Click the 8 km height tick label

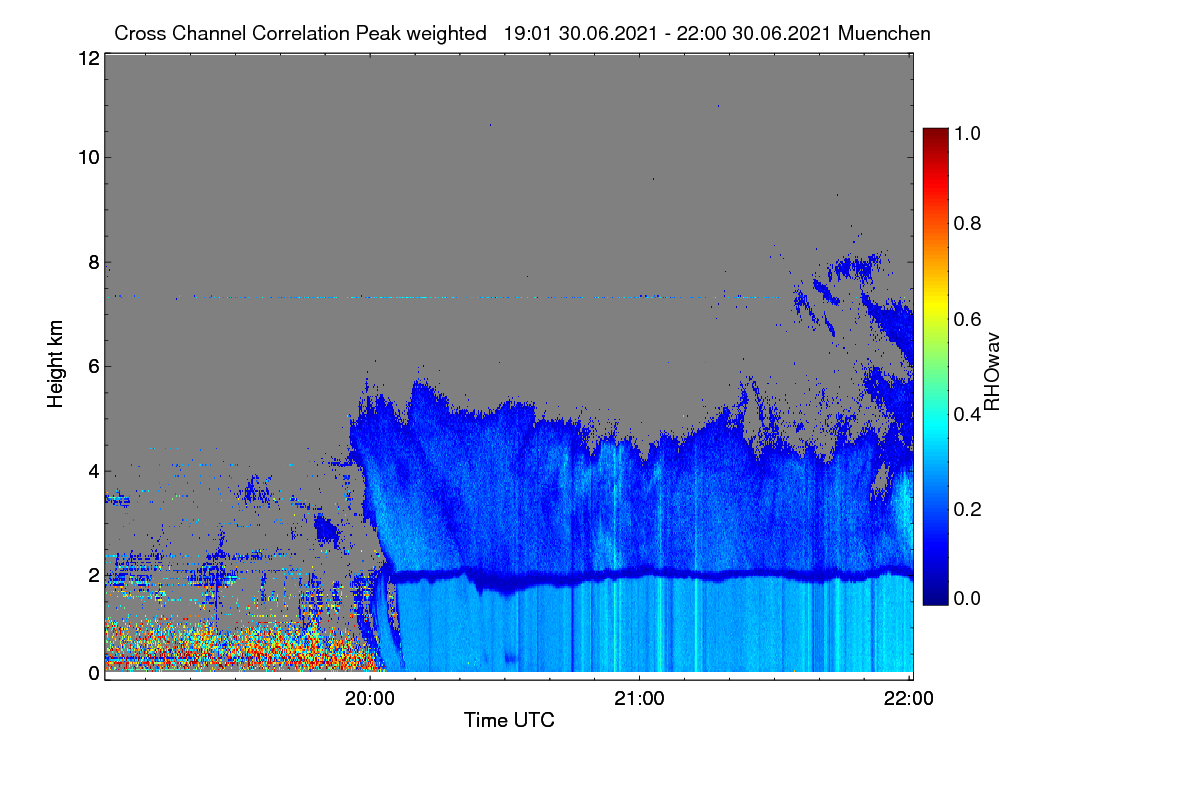click(x=92, y=262)
